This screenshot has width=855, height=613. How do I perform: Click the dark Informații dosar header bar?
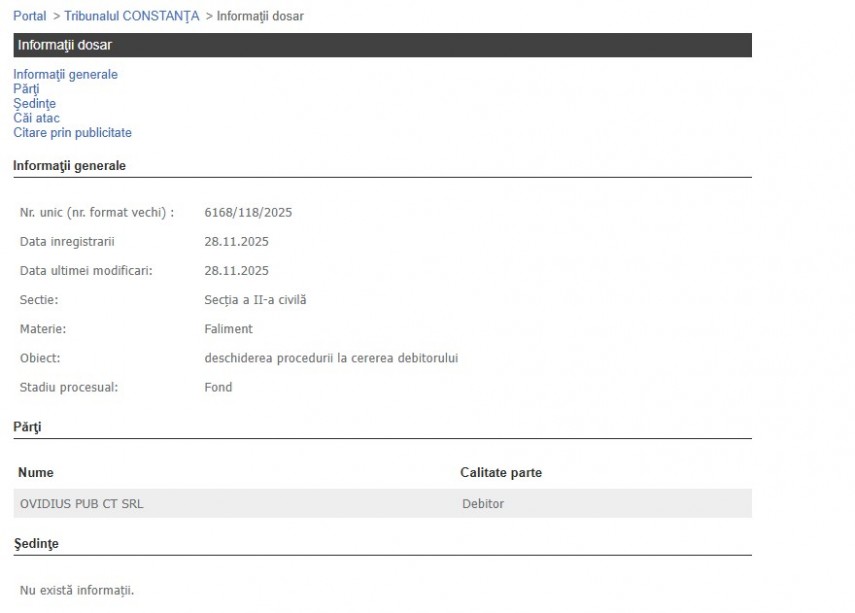[x=382, y=45]
